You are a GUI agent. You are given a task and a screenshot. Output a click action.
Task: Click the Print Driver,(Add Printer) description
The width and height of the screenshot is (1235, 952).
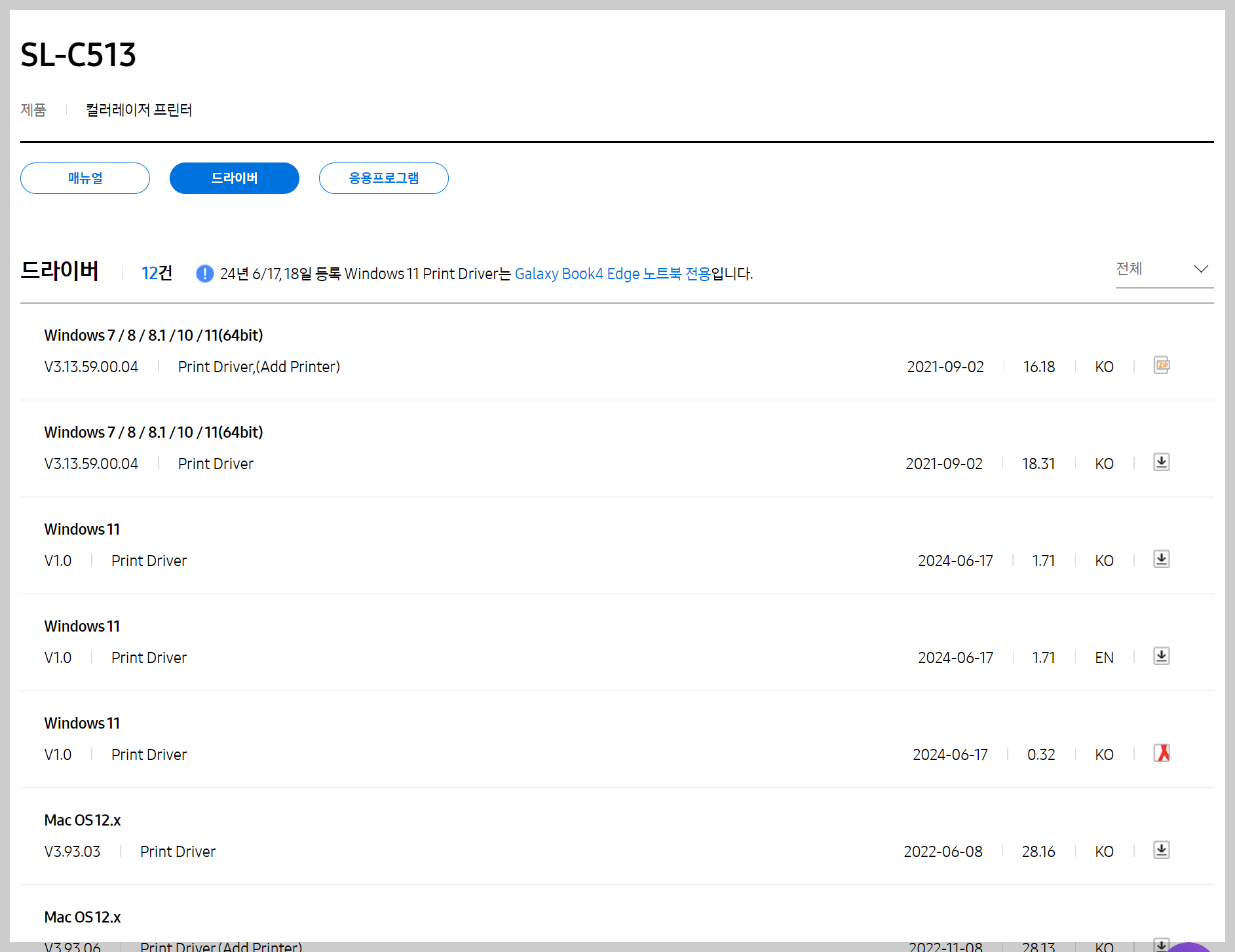tap(259, 367)
